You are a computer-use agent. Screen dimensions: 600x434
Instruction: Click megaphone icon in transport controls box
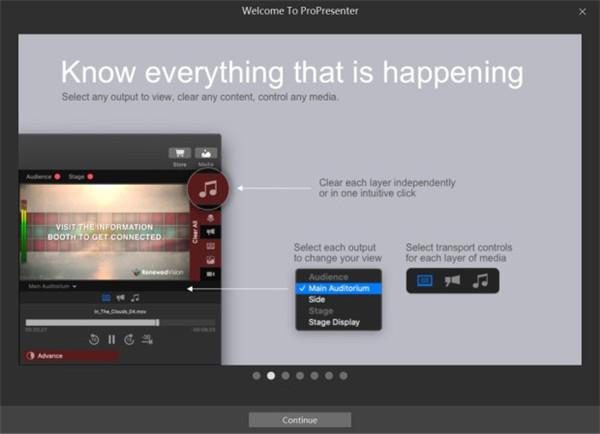452,281
